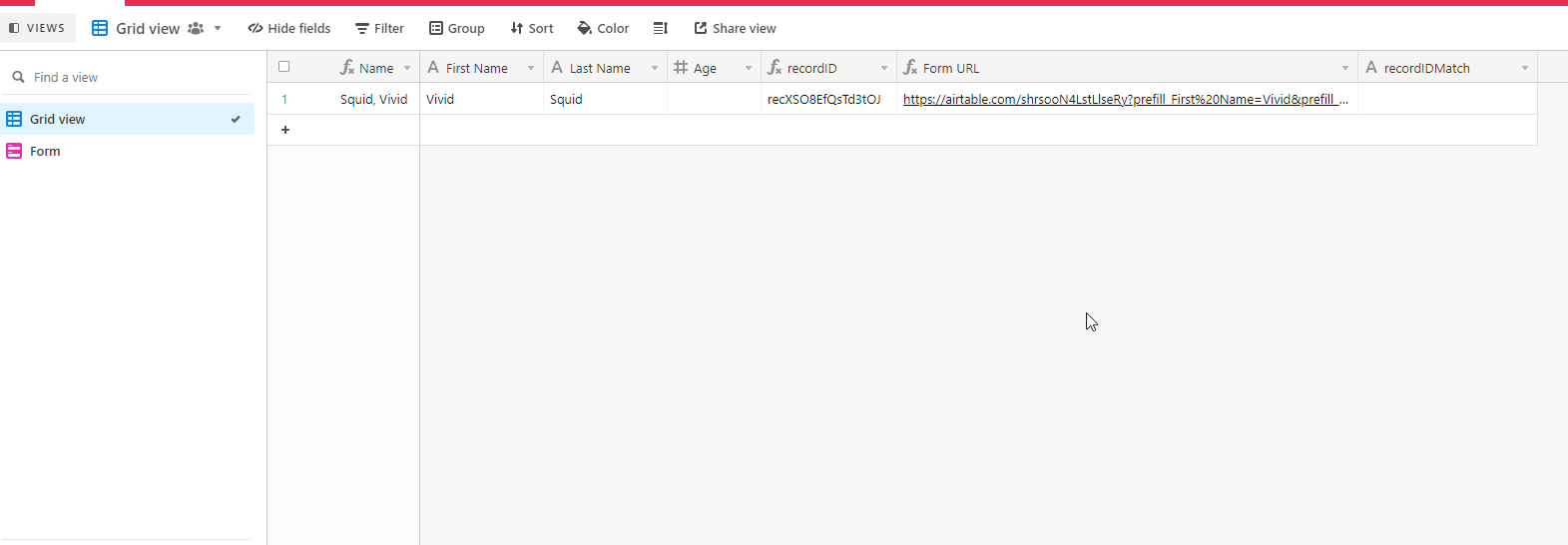Image resolution: width=1568 pixels, height=545 pixels.
Task: Click the Grid view table icon in toolbar
Action: pyautogui.click(x=100, y=28)
